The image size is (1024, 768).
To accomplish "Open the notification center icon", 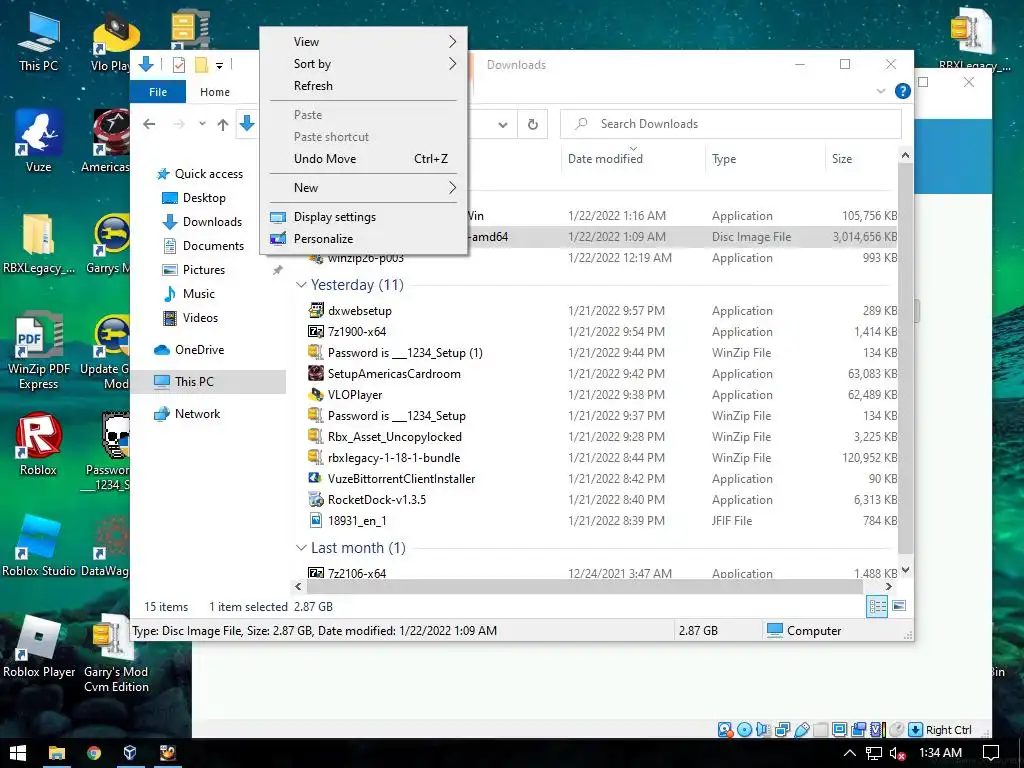I will (x=991, y=753).
